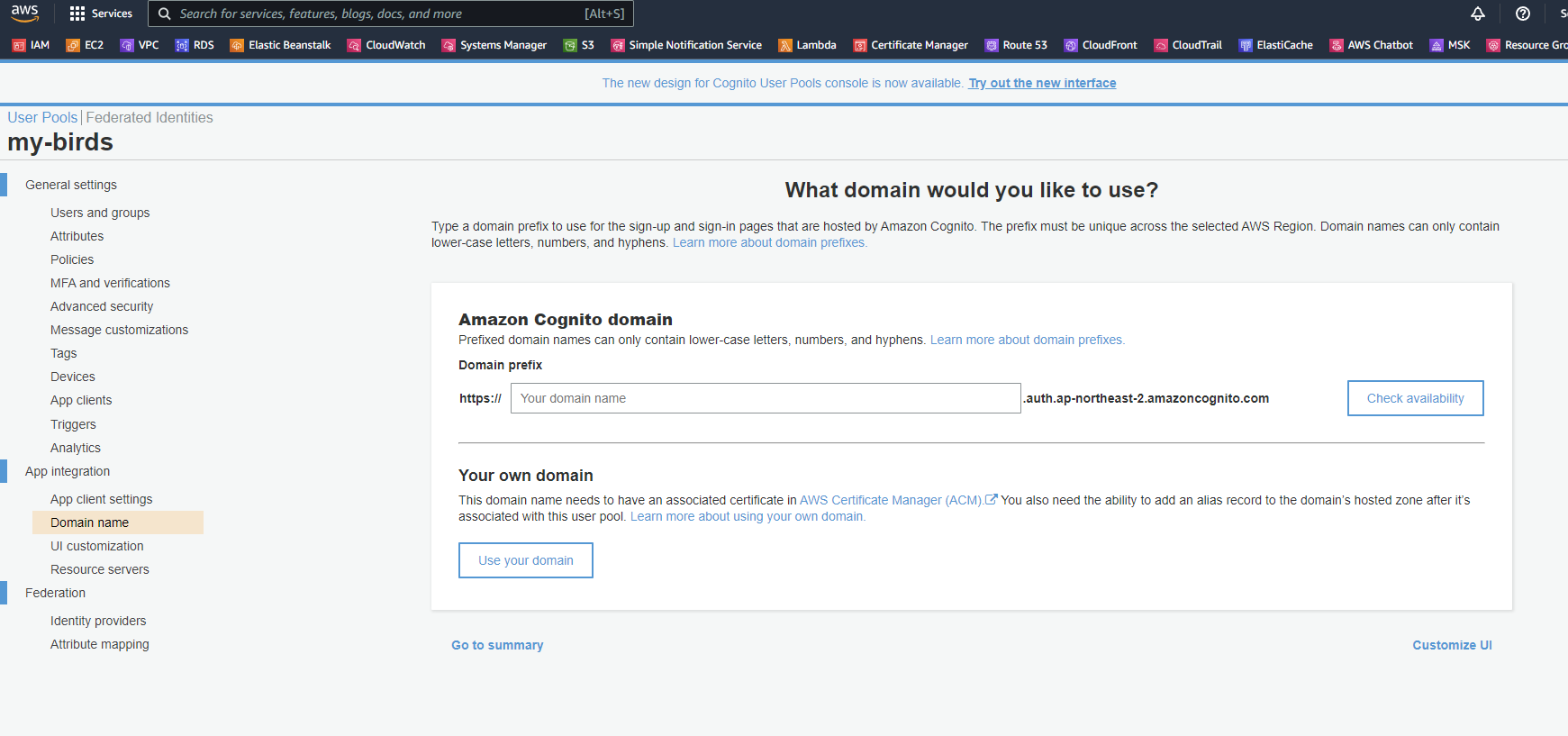
Task: Open the S3 shortcut icon
Action: (570, 45)
